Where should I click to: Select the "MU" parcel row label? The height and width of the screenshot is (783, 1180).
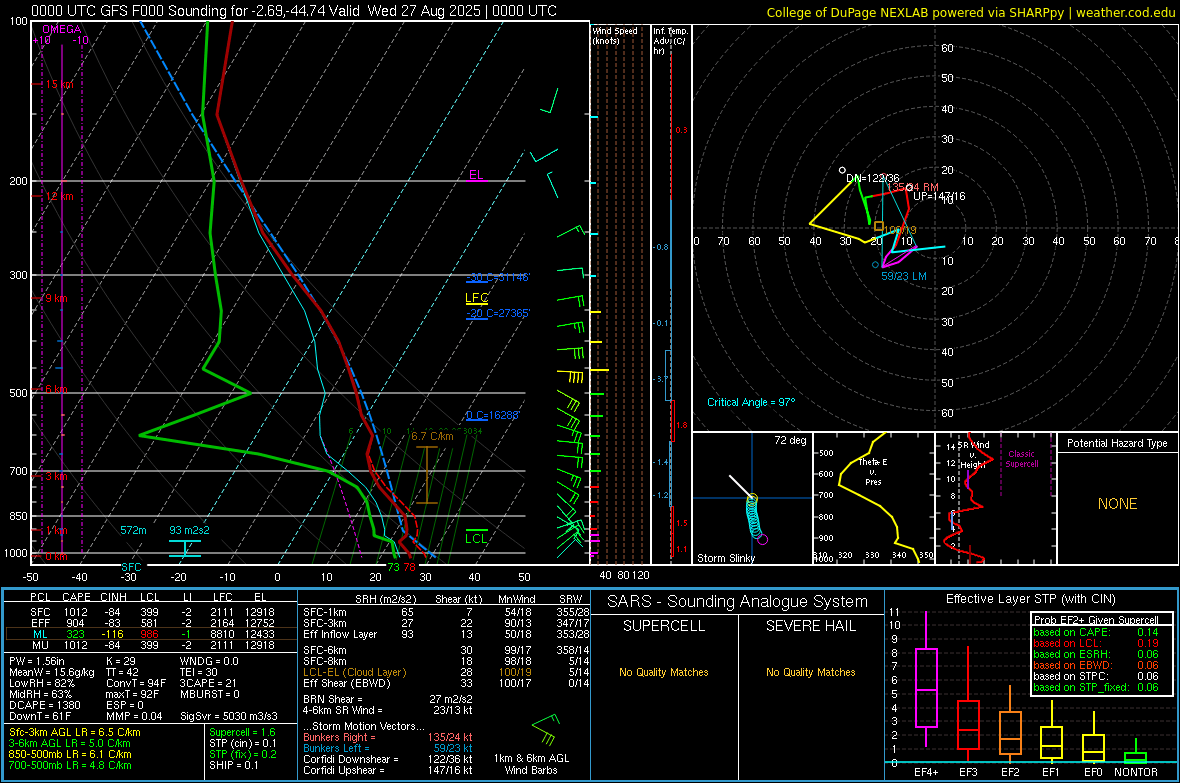tap(41, 645)
